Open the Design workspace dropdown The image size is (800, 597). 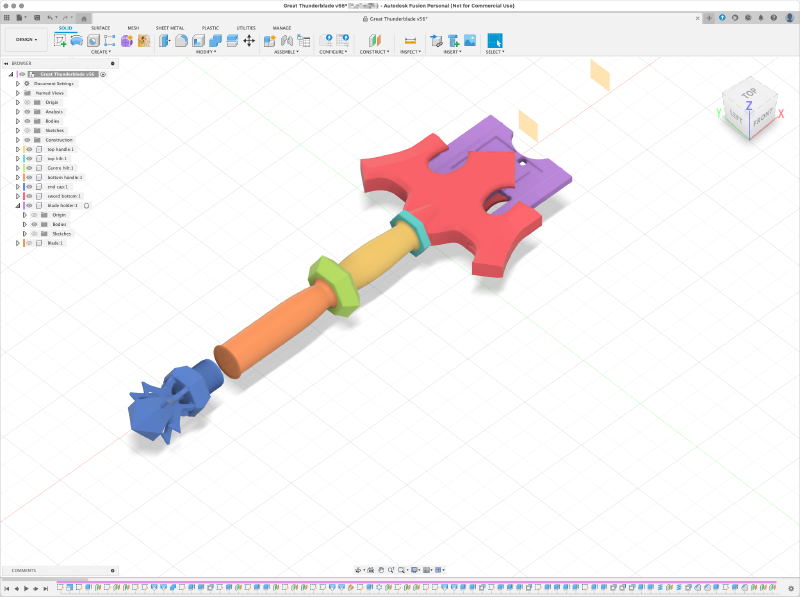pyautogui.click(x=27, y=39)
